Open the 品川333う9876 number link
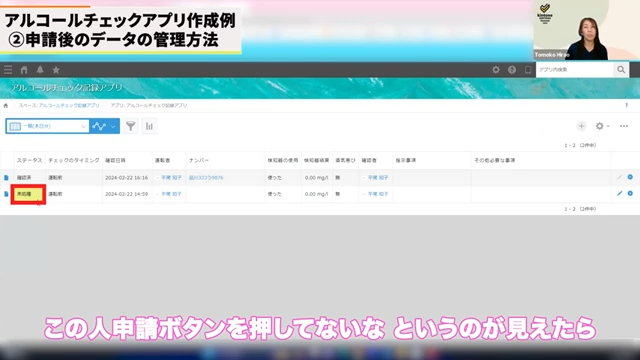This screenshot has width=640, height=360. tap(206, 178)
